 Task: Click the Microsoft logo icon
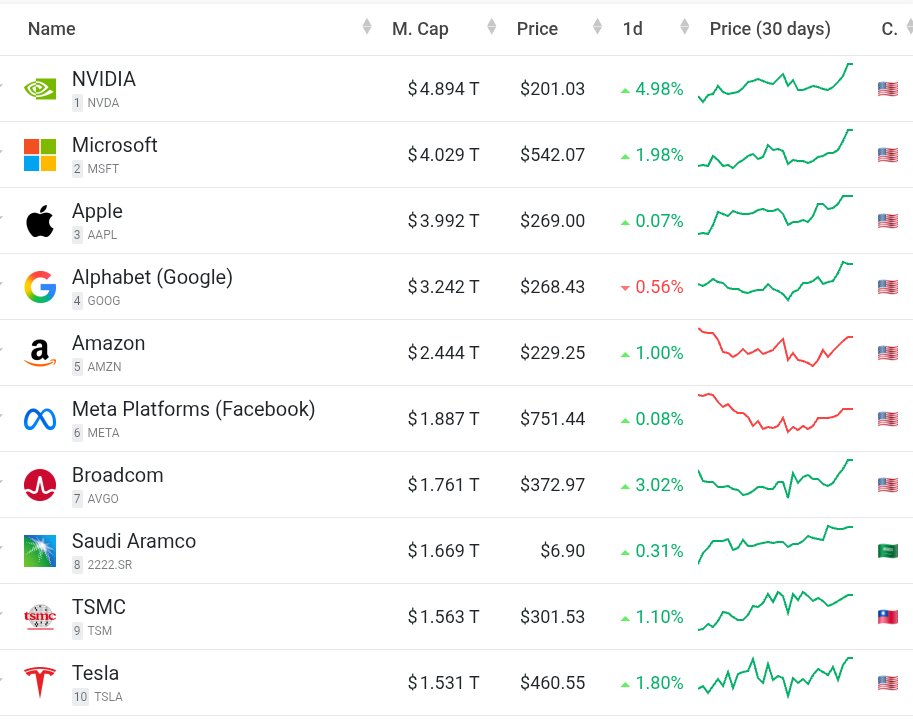click(x=40, y=155)
